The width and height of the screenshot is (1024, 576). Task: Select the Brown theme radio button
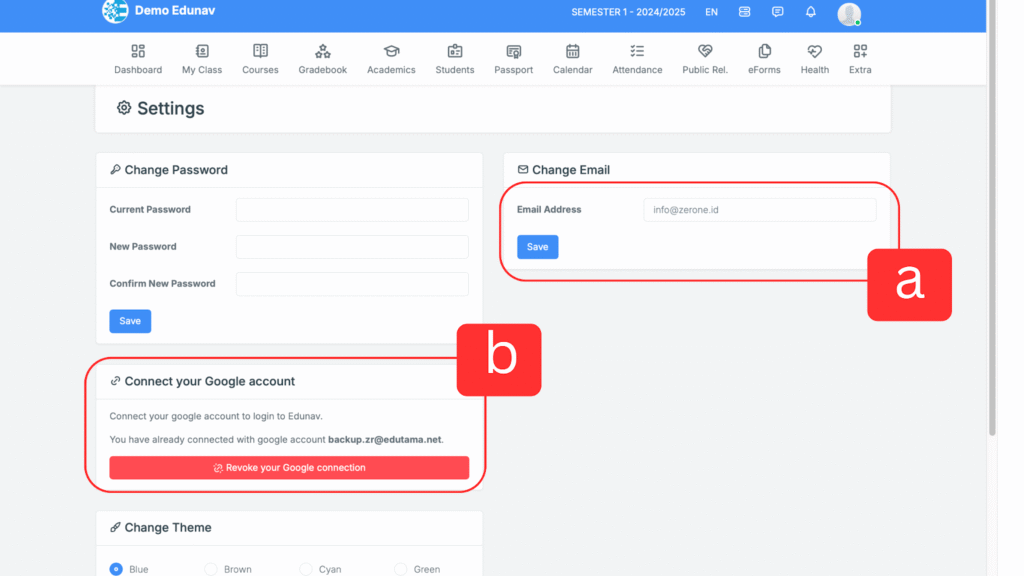(x=211, y=569)
